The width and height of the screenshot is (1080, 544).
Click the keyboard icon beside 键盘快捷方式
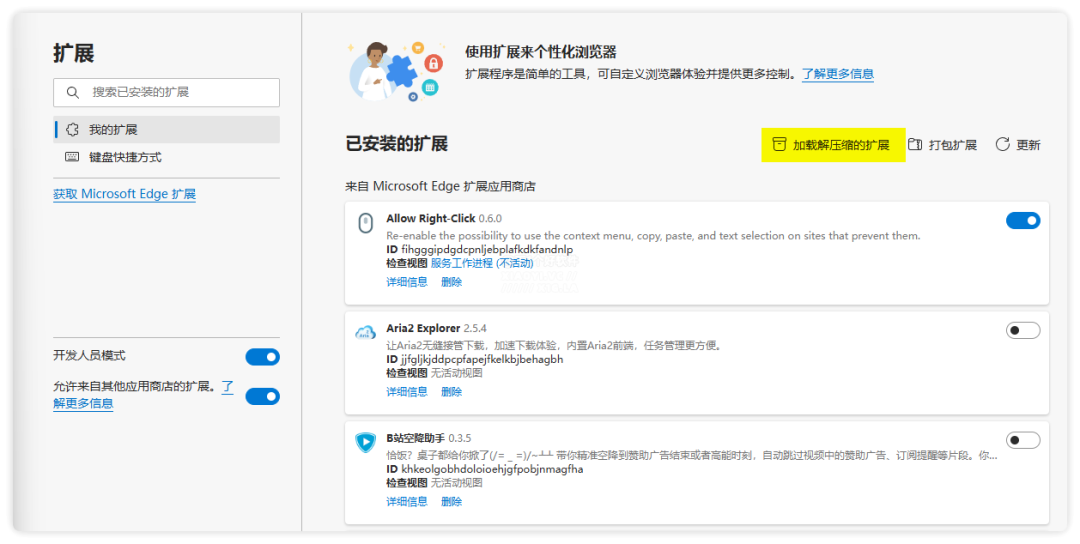(x=72, y=157)
